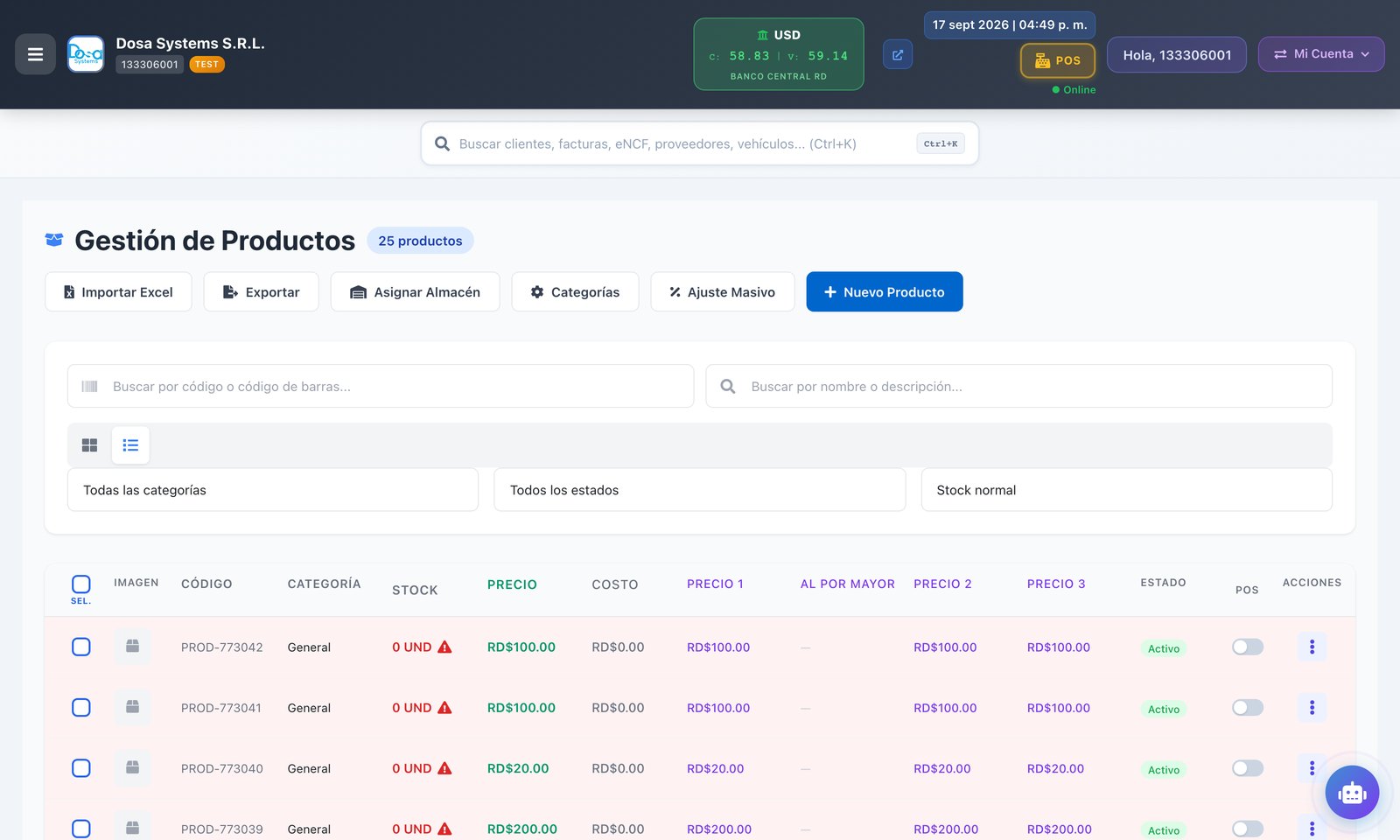Sort by the CATEGORÍA column header

point(324,584)
